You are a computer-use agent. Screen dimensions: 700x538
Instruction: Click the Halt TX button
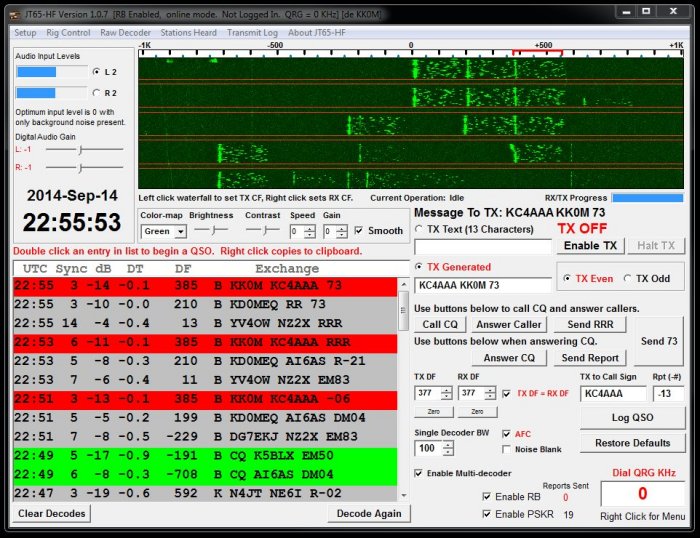pos(656,246)
